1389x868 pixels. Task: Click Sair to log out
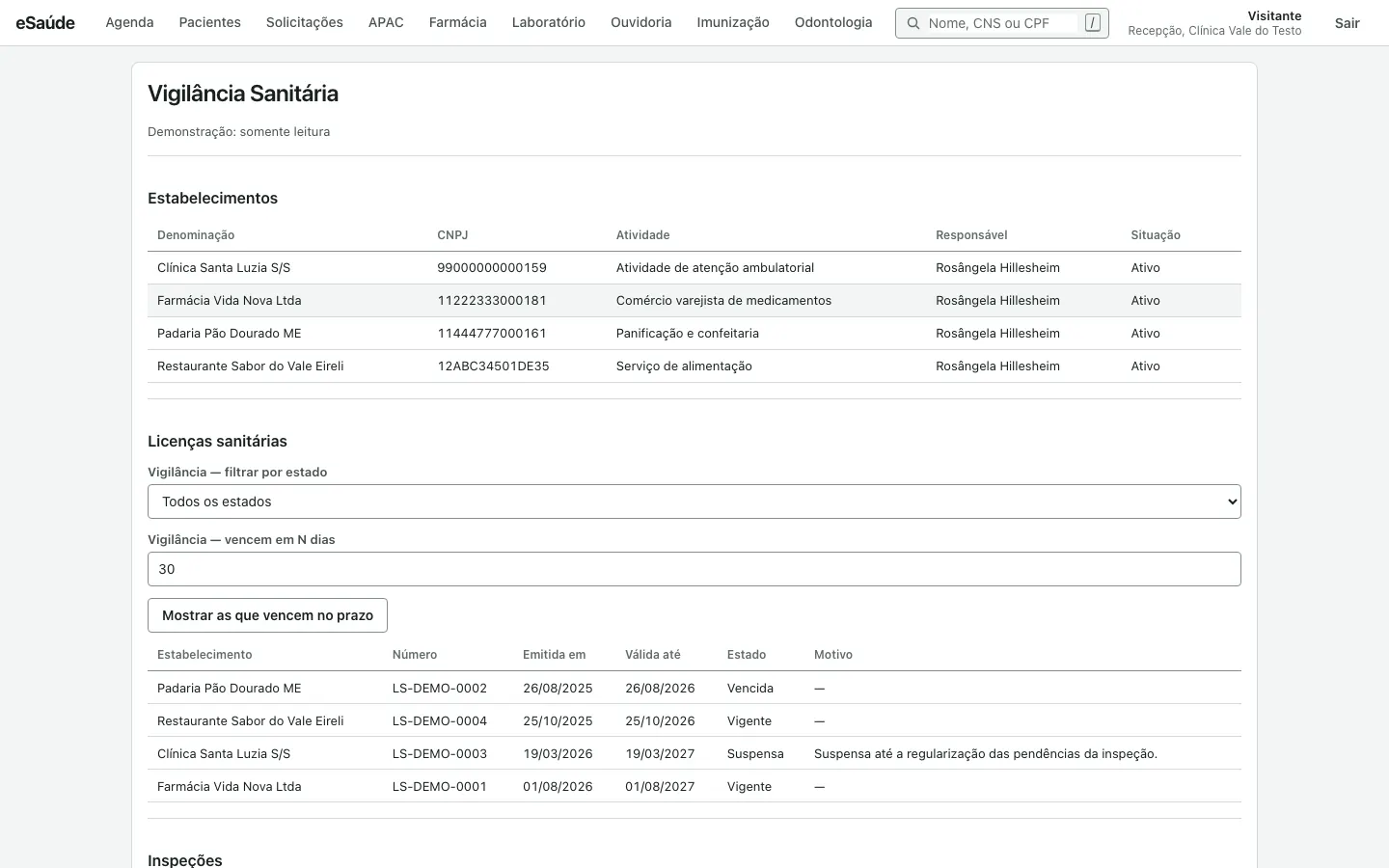pyautogui.click(x=1347, y=23)
